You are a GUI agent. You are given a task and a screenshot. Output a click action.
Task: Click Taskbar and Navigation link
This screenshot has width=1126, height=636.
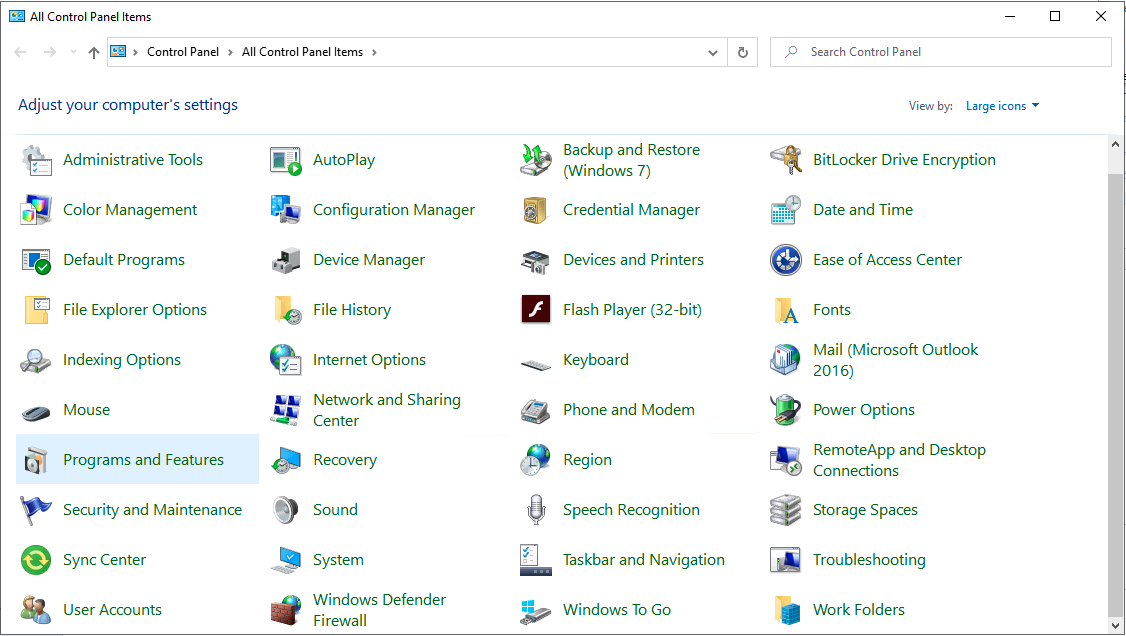(643, 560)
